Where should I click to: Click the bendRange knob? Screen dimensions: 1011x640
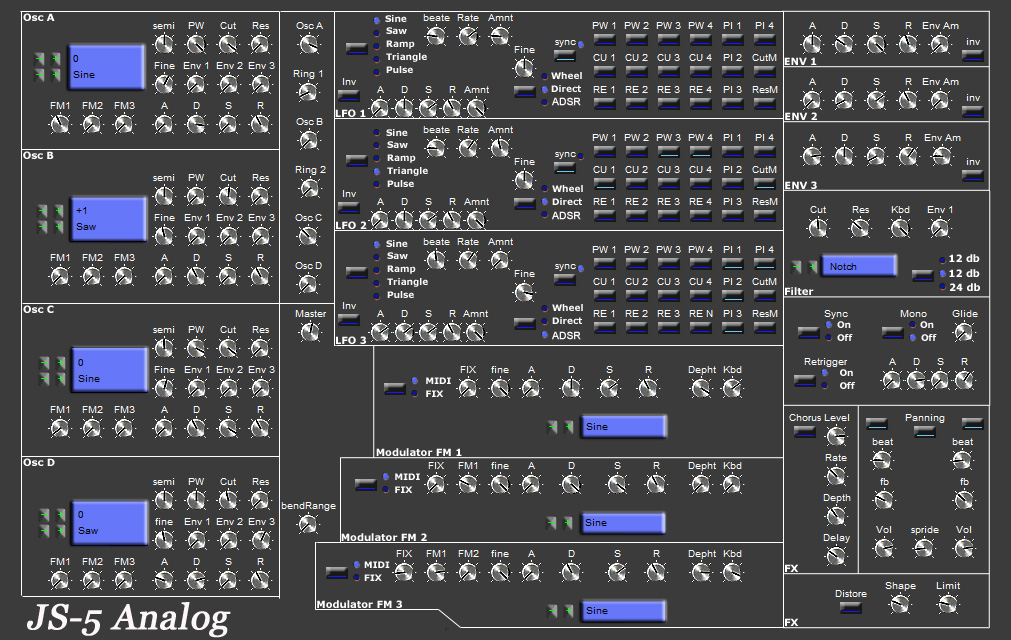point(308,524)
